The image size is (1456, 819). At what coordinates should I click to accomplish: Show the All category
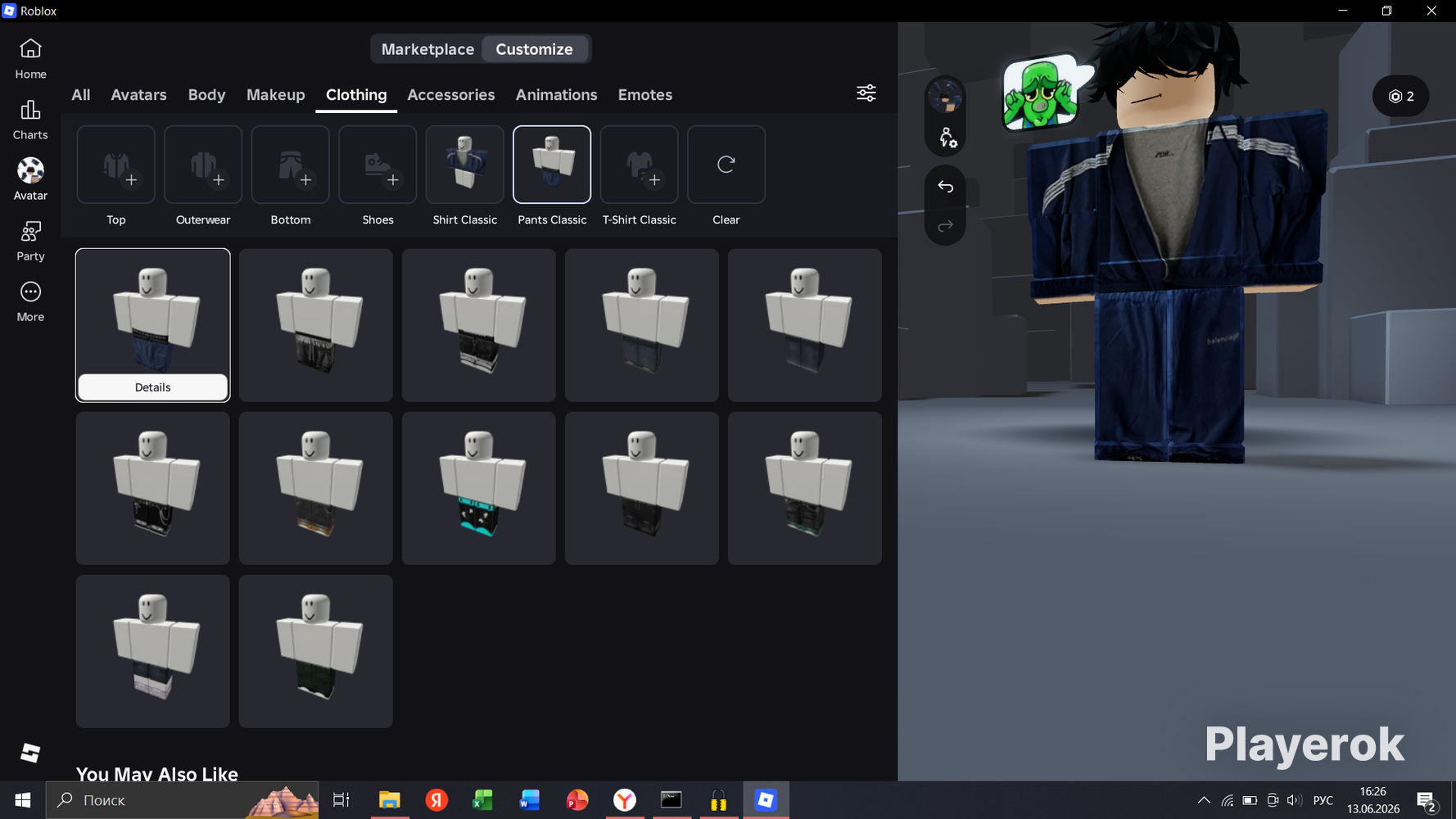click(x=81, y=95)
